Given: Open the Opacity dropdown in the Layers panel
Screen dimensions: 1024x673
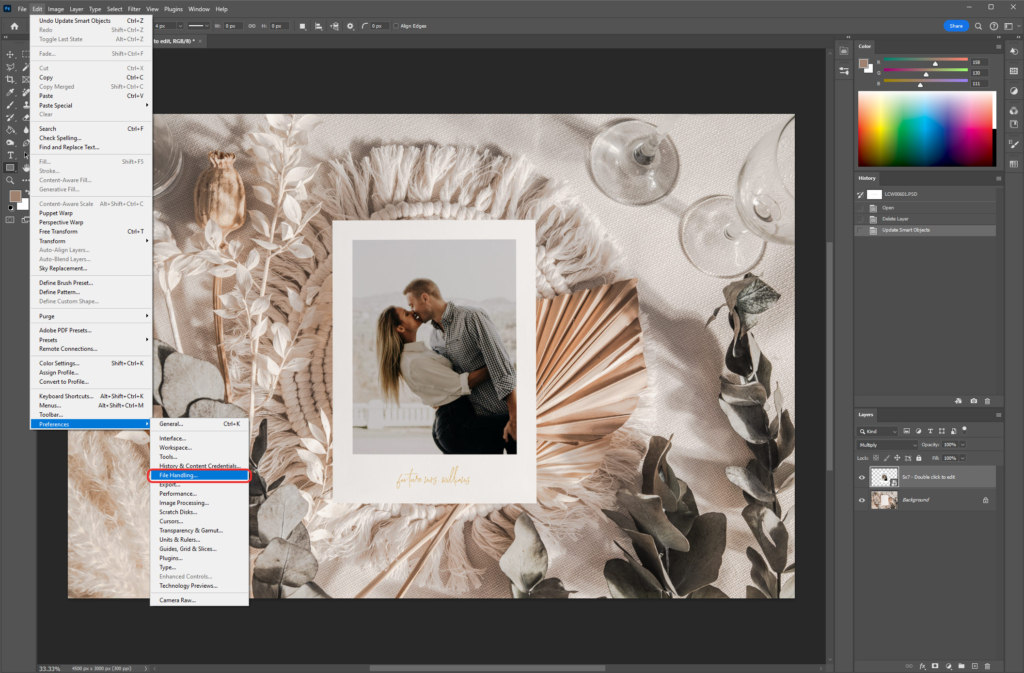Looking at the screenshot, I should 962,445.
